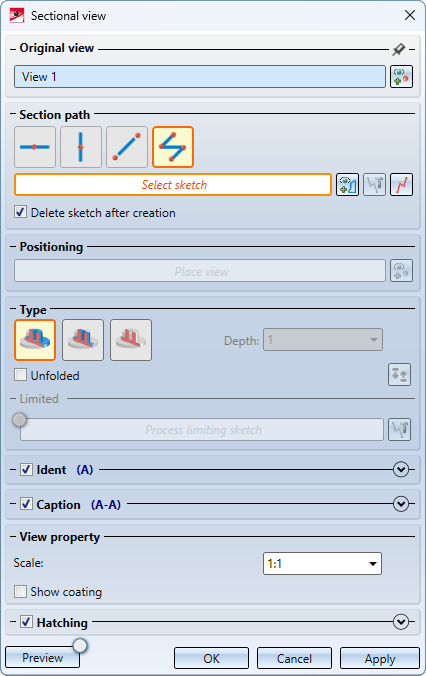Expand the Caption section chevron

click(401, 504)
